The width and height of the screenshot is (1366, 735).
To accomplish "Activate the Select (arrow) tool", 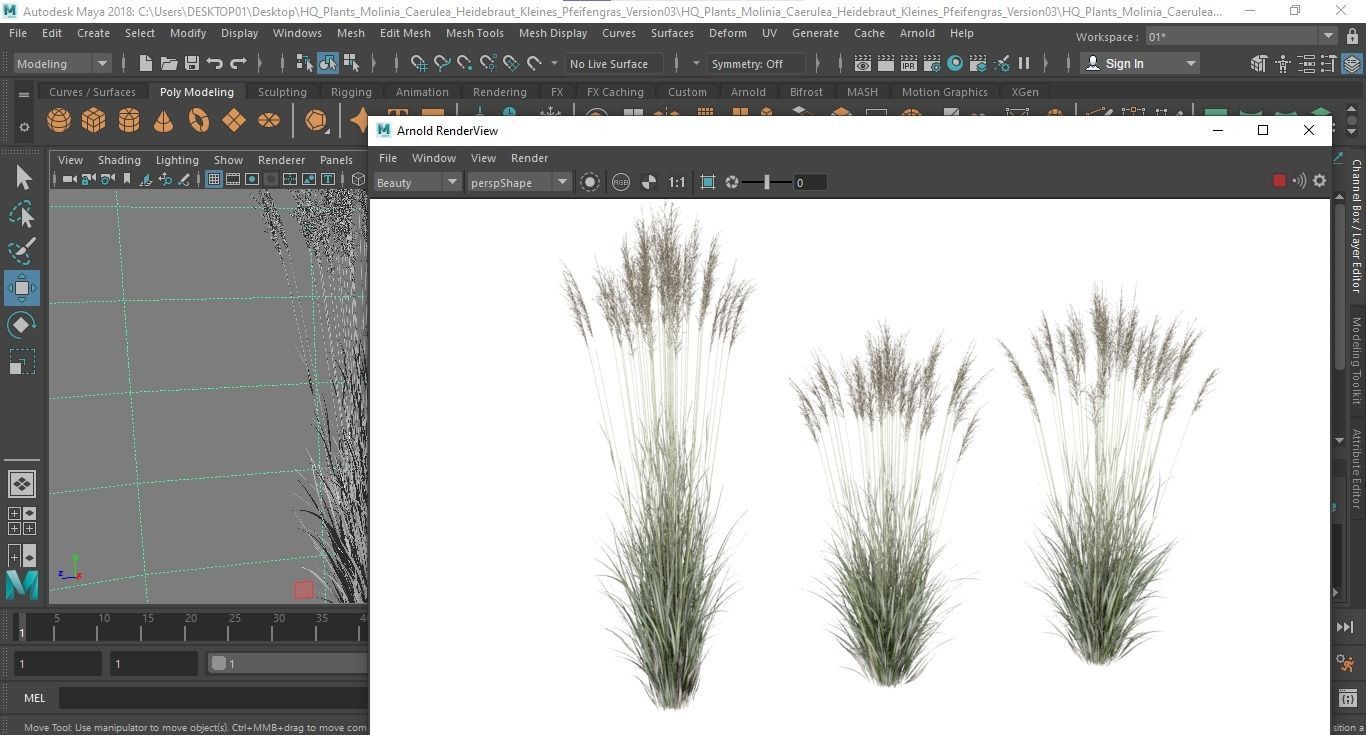I will 22,177.
